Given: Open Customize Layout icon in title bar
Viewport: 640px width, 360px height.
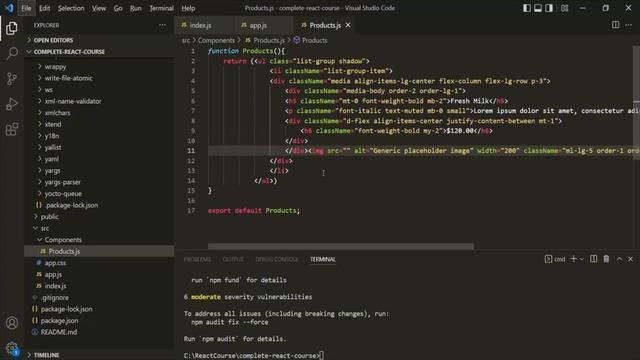Looking at the screenshot, I should point(564,8).
